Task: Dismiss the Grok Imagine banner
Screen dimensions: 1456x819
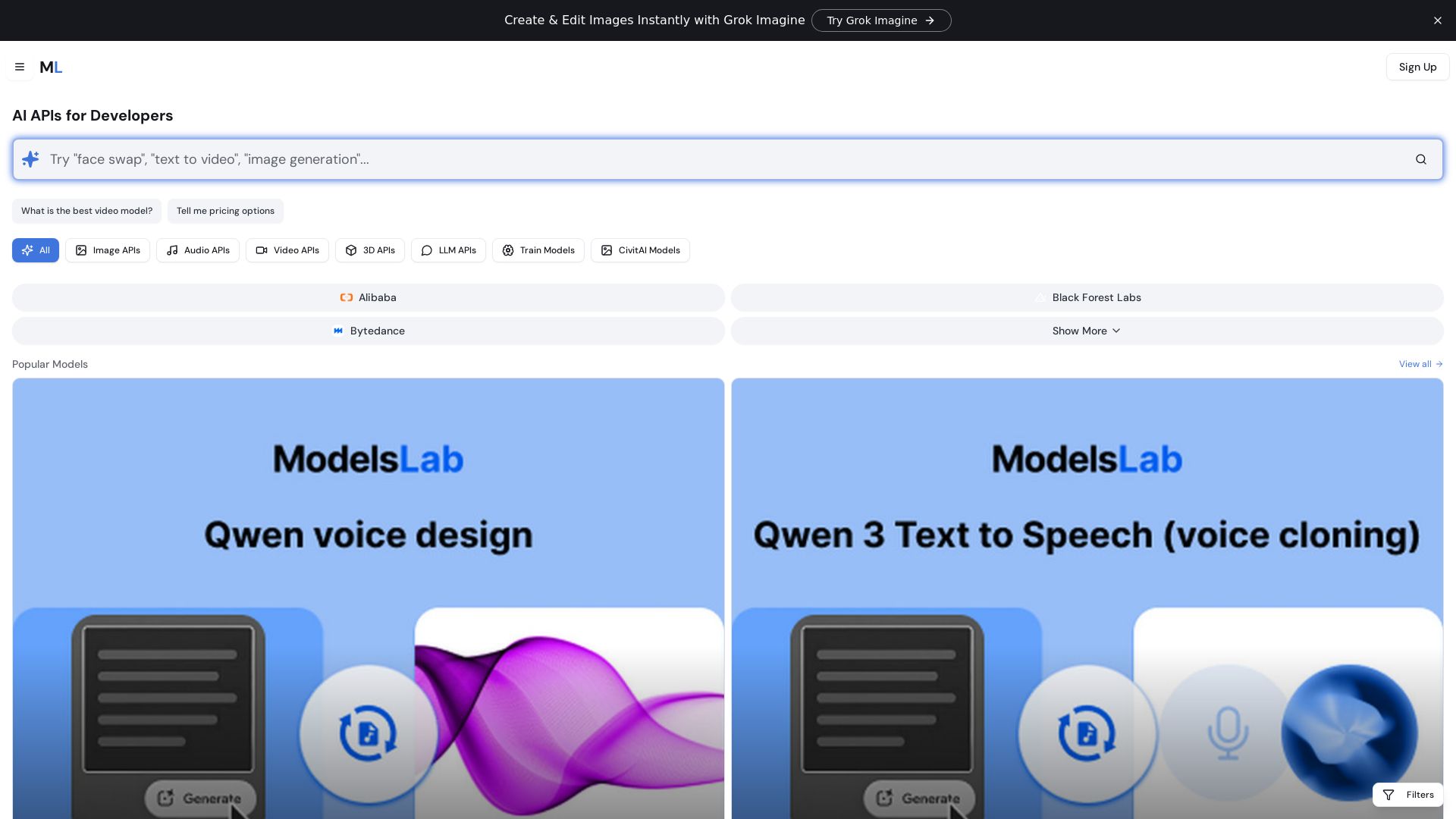Action: (1438, 20)
